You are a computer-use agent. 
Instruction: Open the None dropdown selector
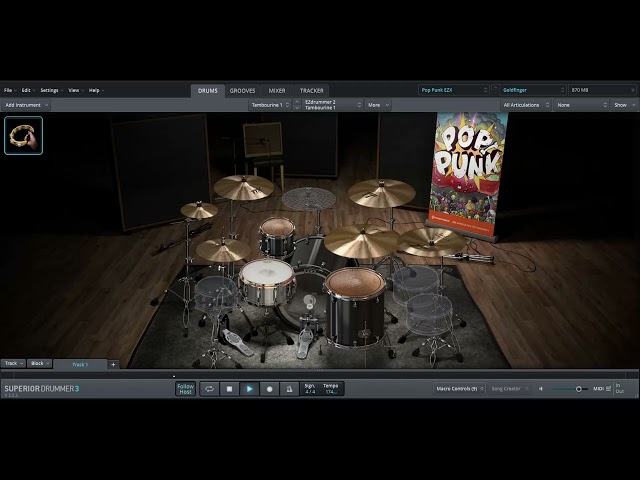pyautogui.click(x=582, y=105)
